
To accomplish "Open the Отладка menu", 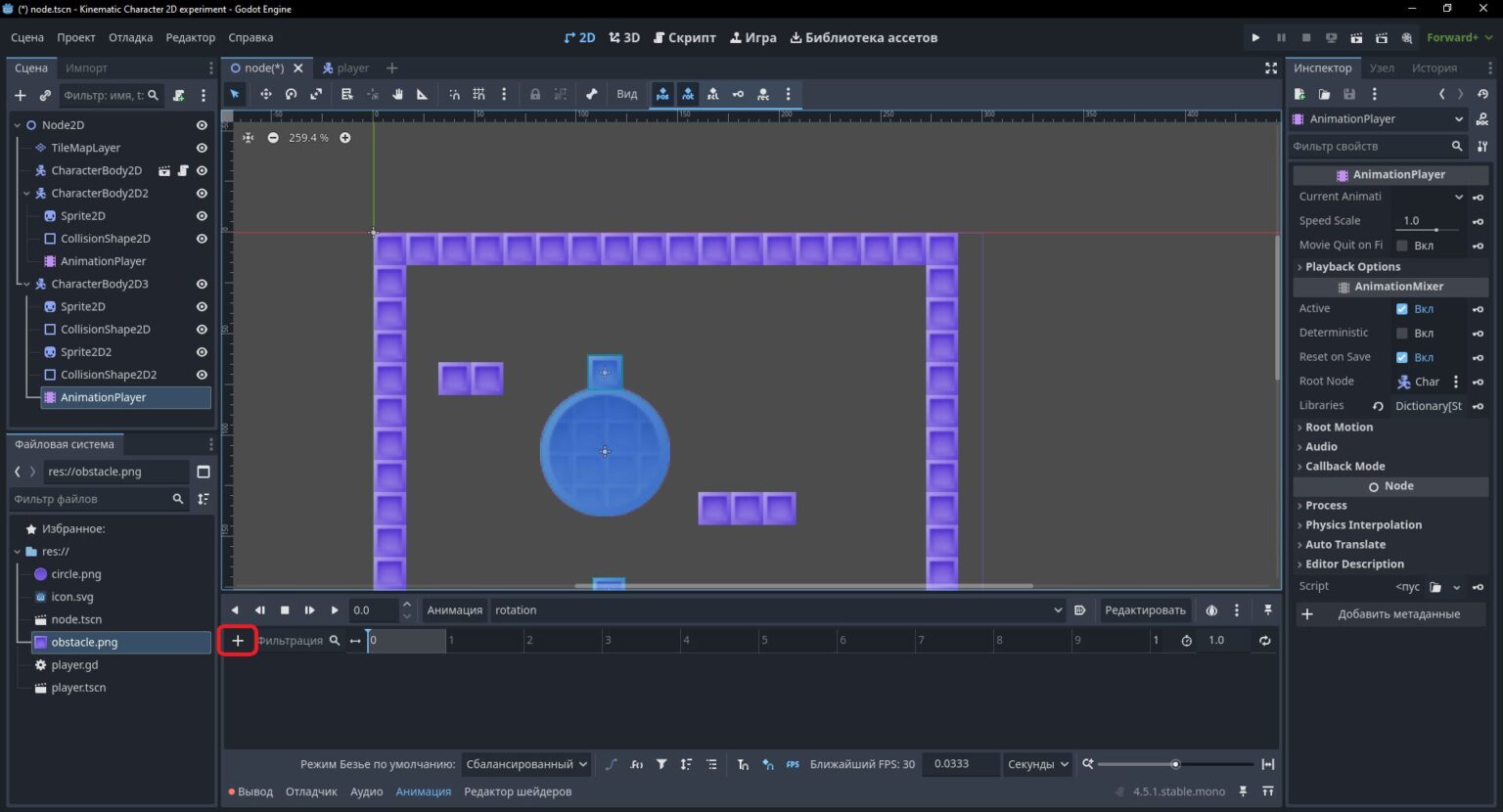I will [x=130, y=37].
